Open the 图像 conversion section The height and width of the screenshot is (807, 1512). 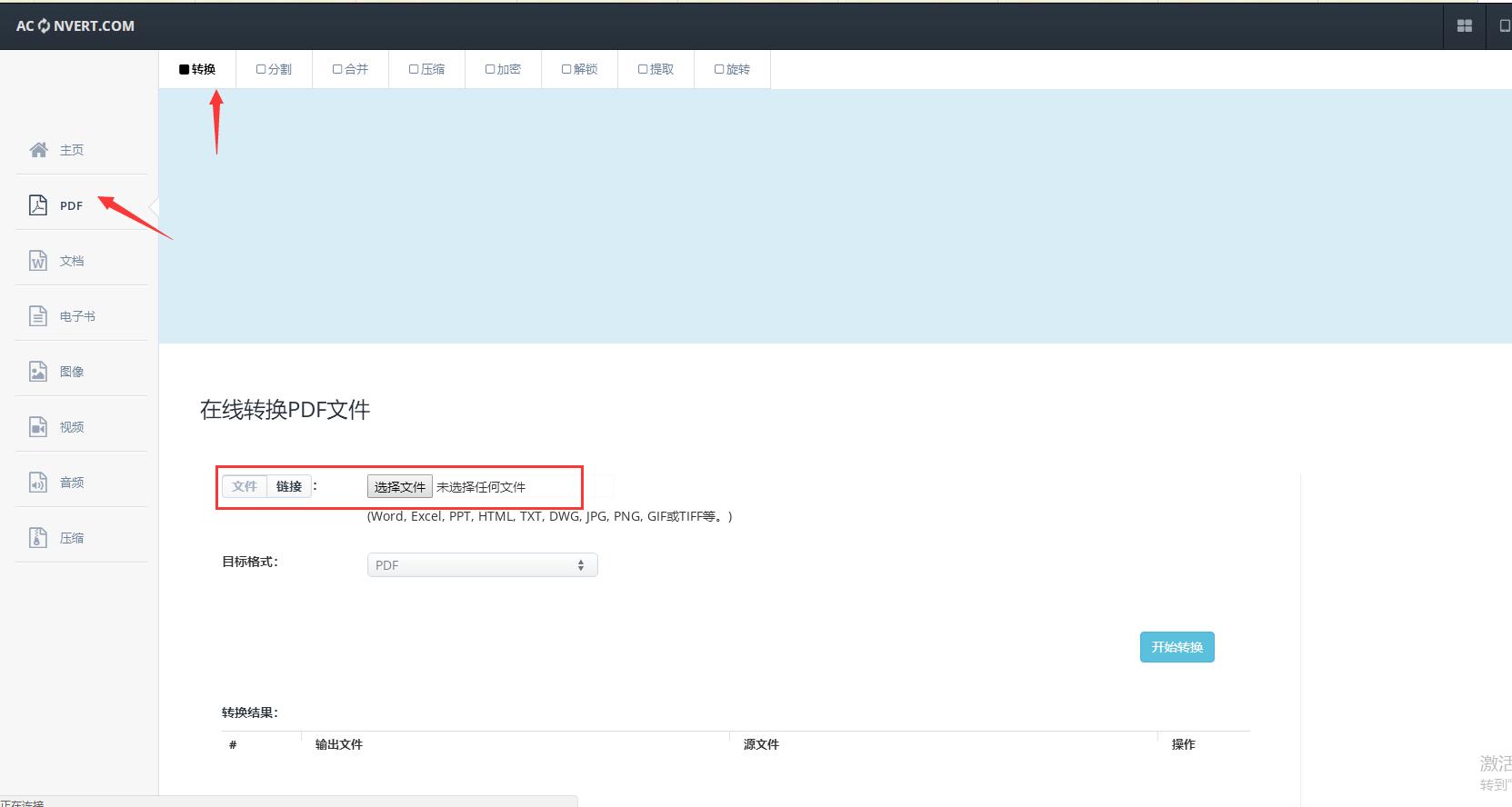72,373
